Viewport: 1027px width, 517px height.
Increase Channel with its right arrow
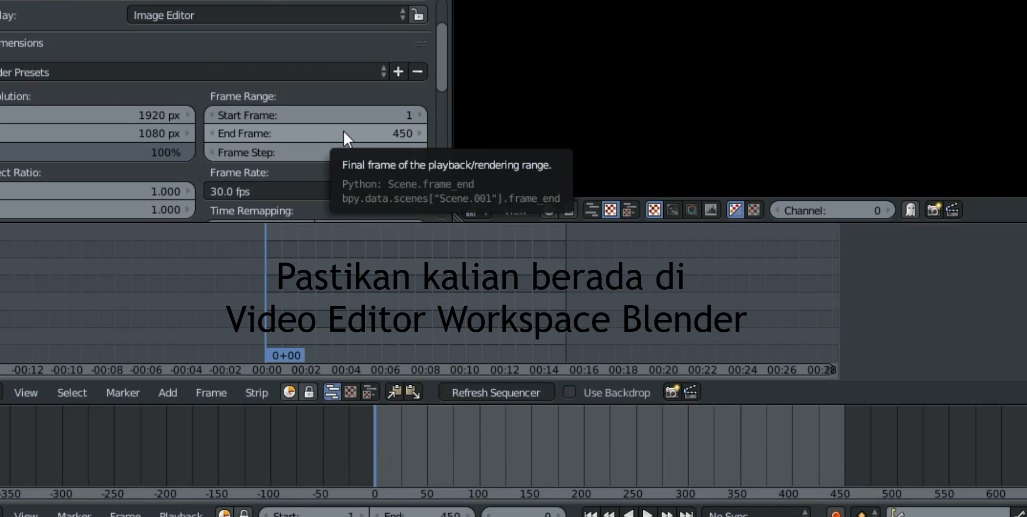(x=888, y=210)
